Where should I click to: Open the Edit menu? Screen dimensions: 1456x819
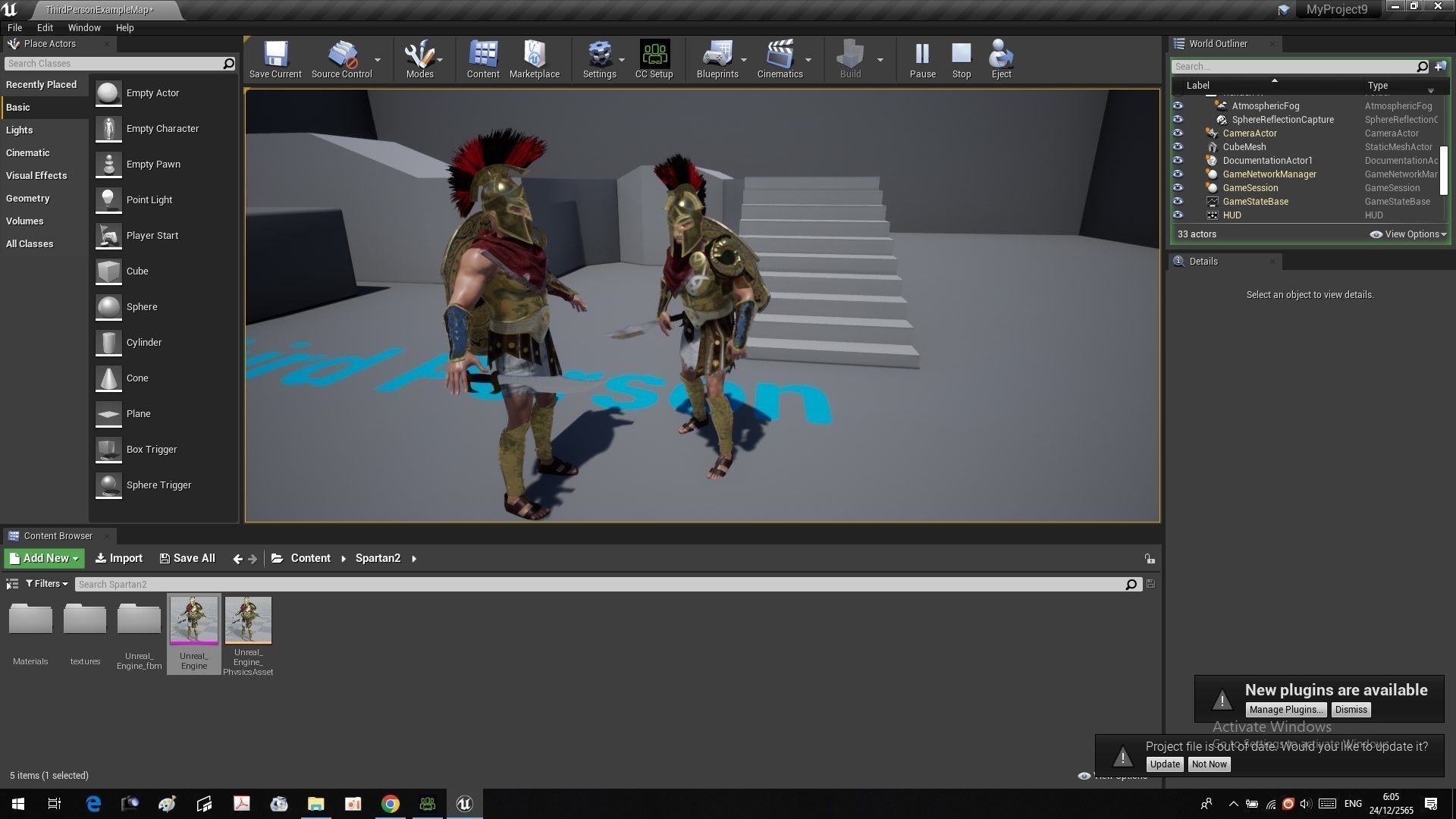click(45, 27)
